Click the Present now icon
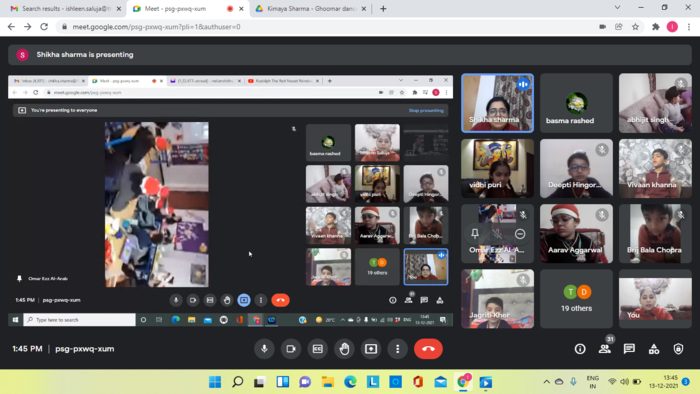 371,349
